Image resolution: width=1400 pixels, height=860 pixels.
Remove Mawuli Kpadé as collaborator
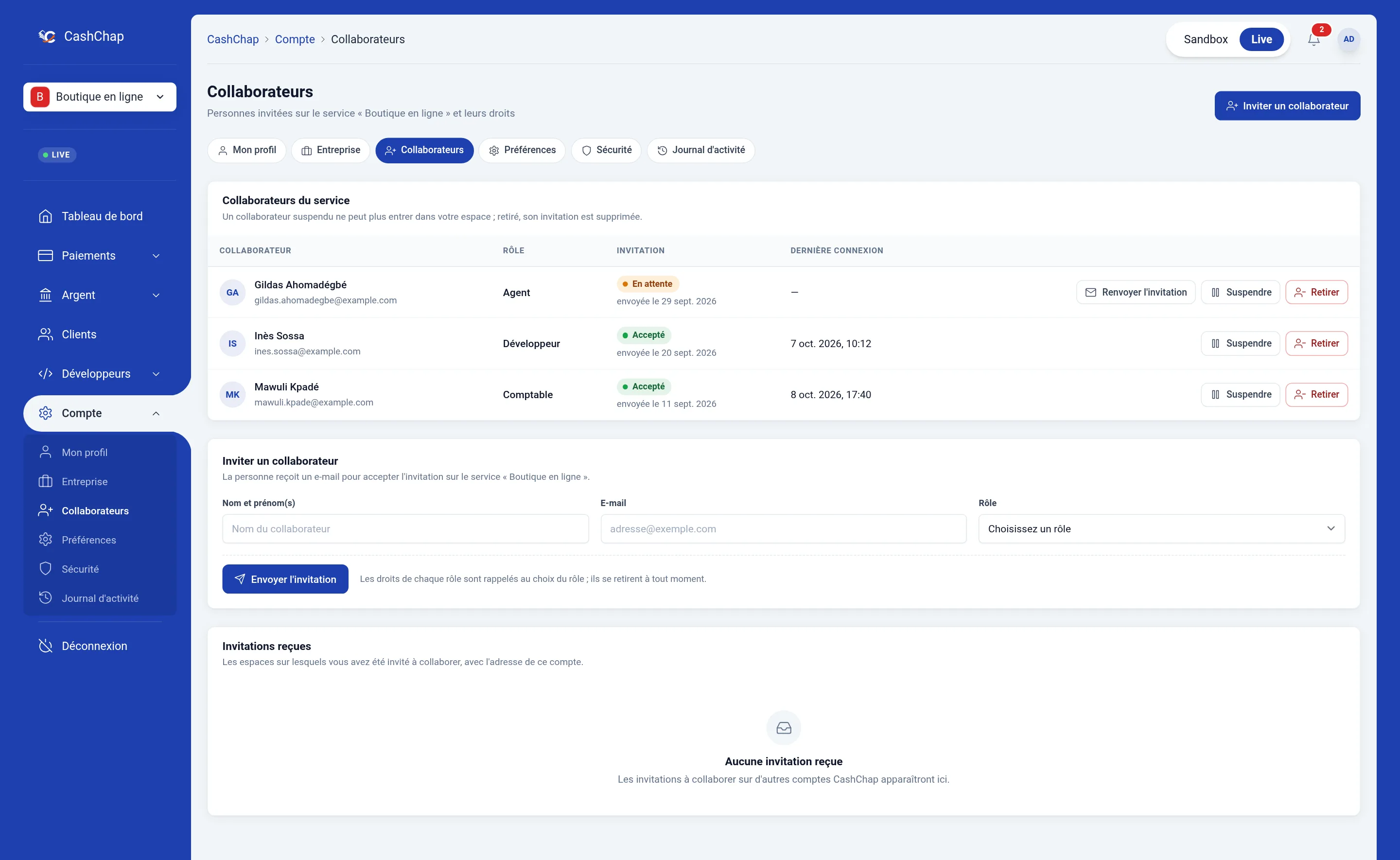click(x=1316, y=395)
